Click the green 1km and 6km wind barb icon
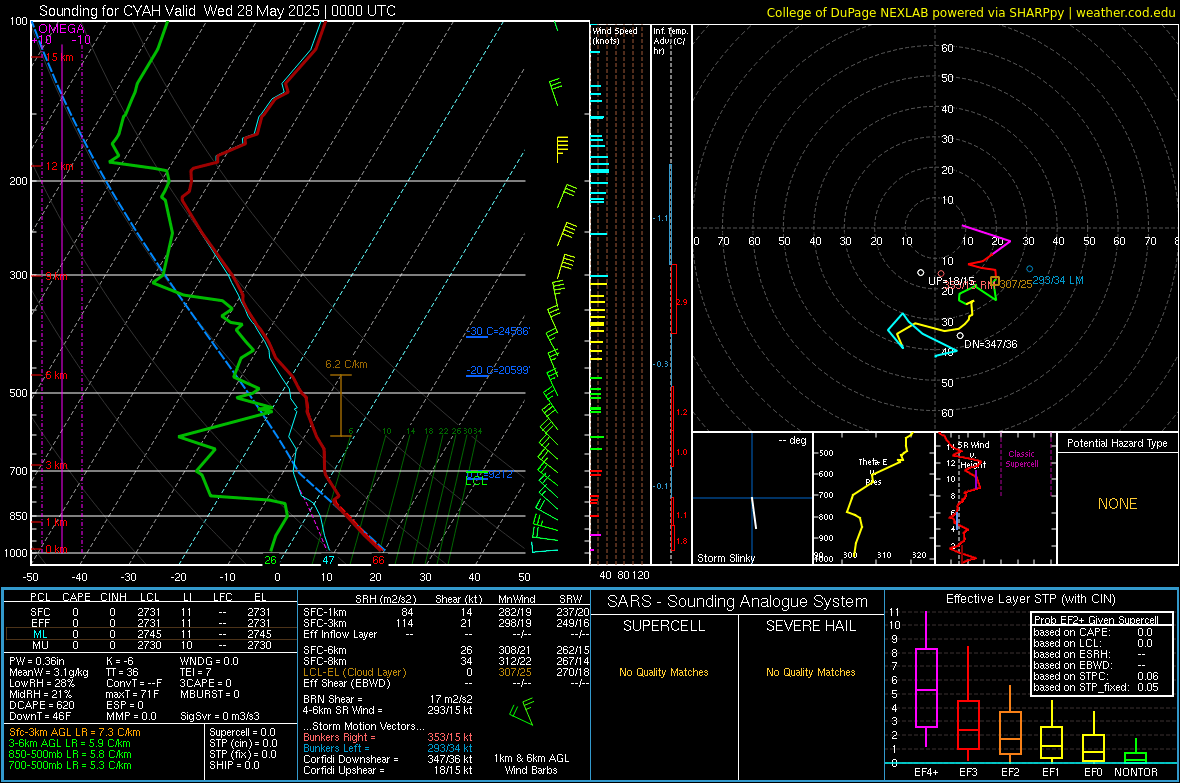Image resolution: width=1180 pixels, height=783 pixels. 521,711
